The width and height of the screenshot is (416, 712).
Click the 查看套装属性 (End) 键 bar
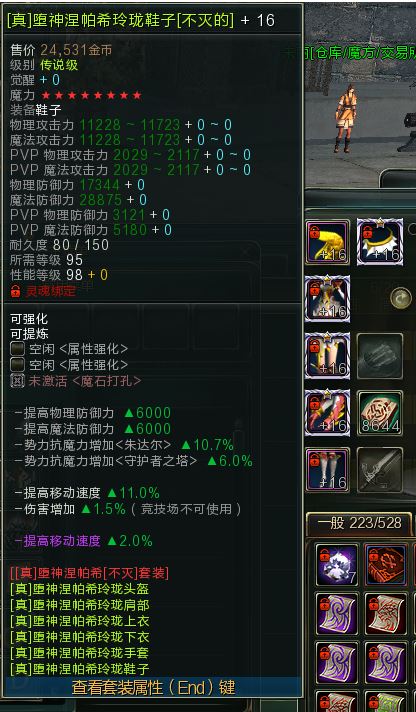pos(153,687)
